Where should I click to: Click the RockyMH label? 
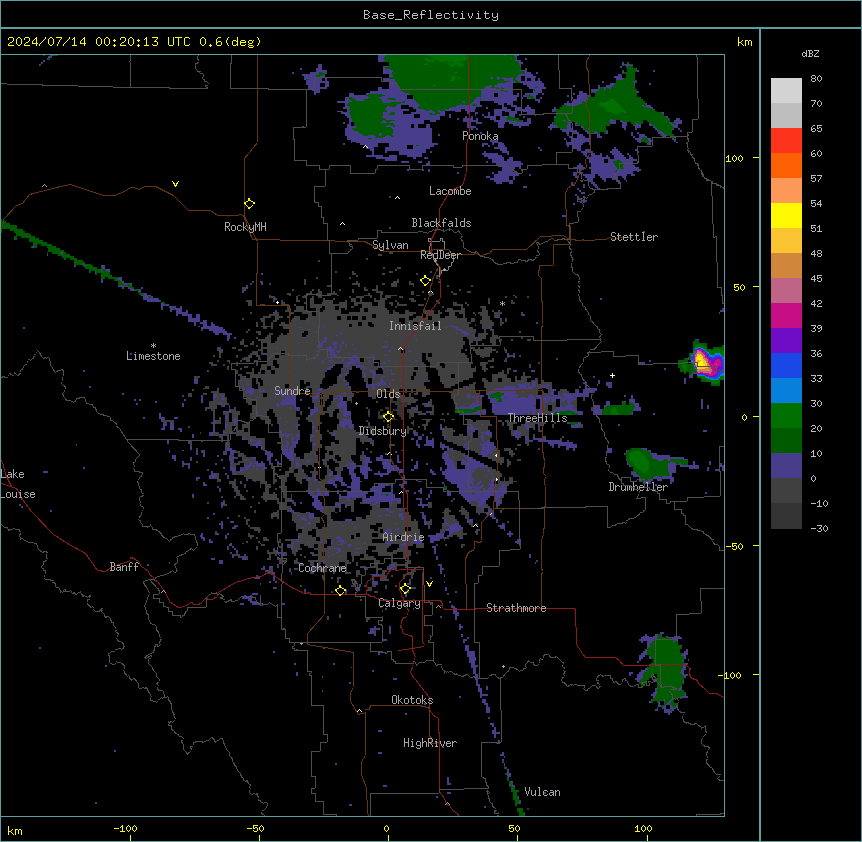245,227
